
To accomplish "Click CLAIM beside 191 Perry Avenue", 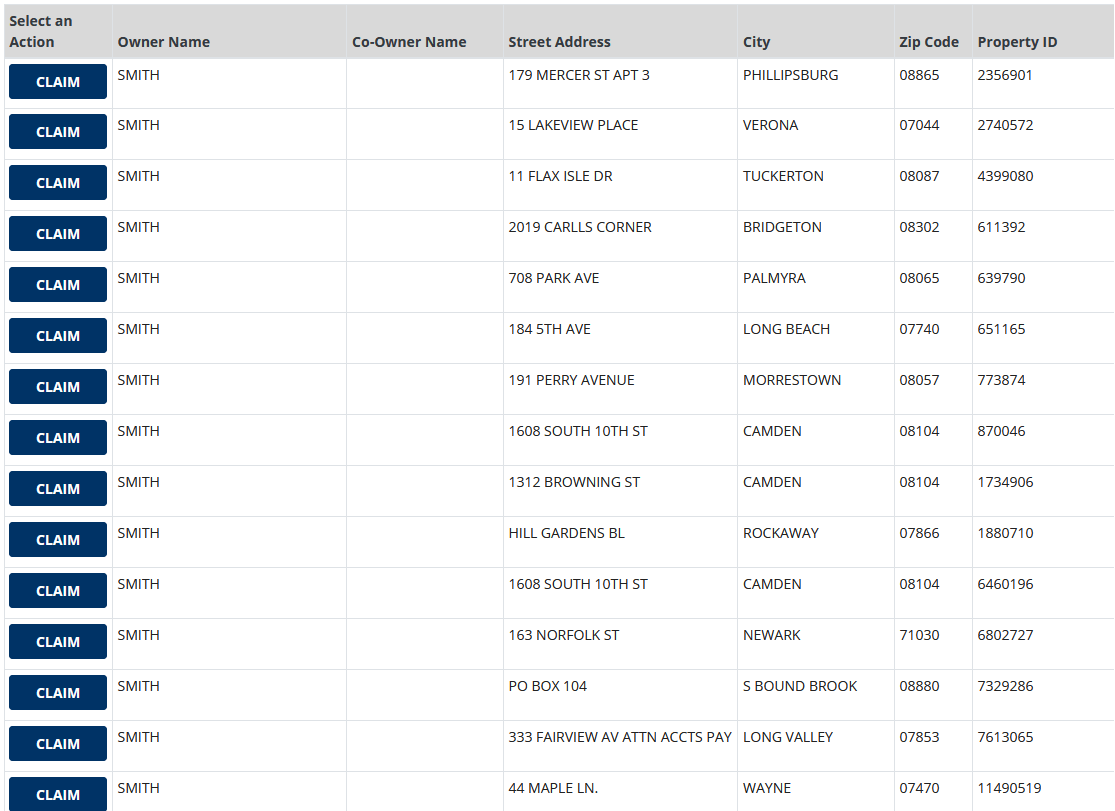I will pyautogui.click(x=58, y=387).
